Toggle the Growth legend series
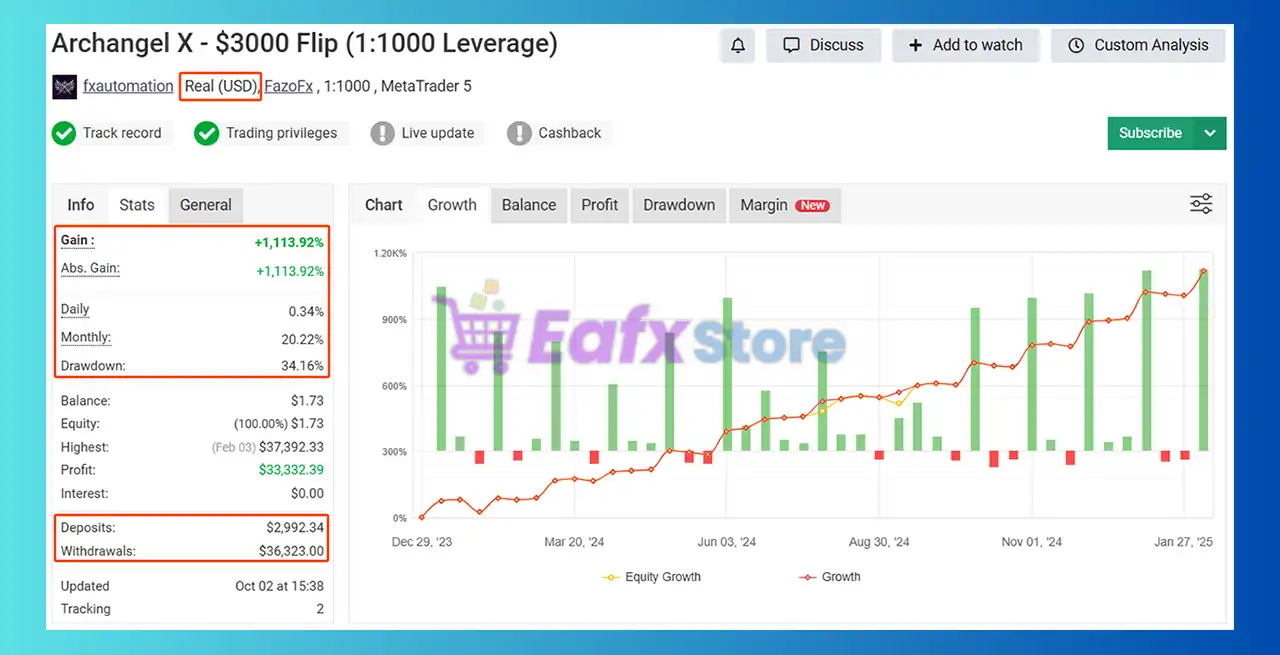The height and width of the screenshot is (655, 1280). pyautogui.click(x=830, y=577)
